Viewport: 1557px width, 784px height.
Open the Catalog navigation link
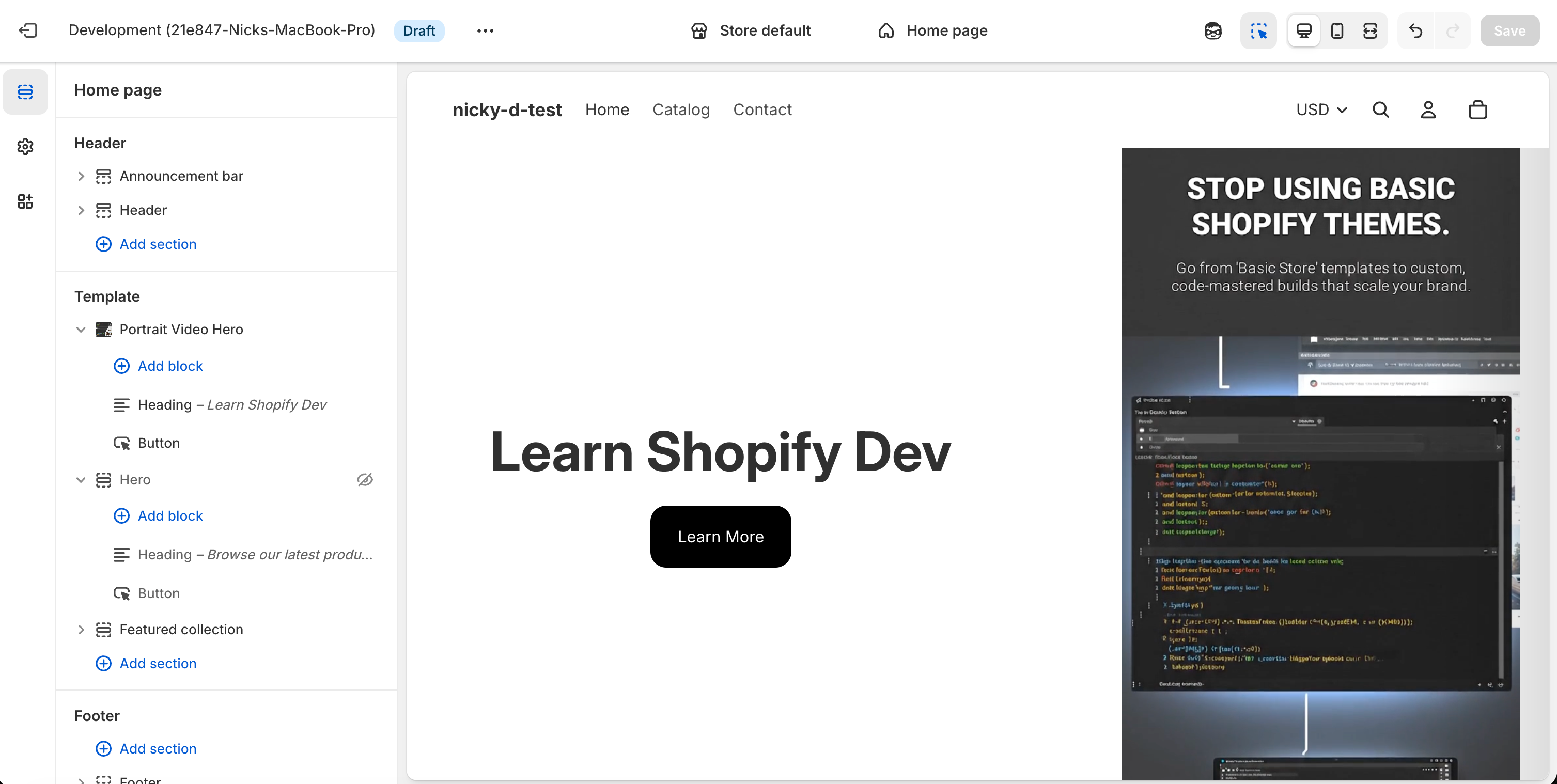pyautogui.click(x=680, y=110)
